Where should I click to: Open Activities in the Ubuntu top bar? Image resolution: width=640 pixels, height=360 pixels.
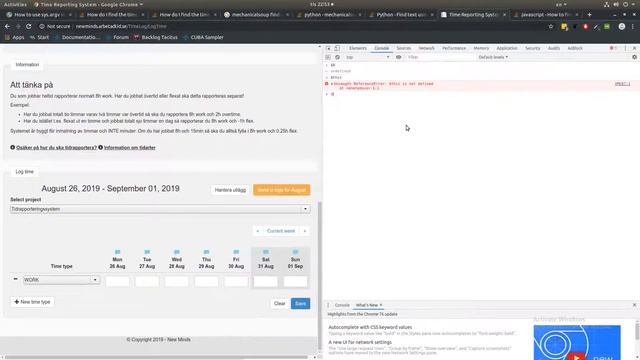[x=15, y=4]
